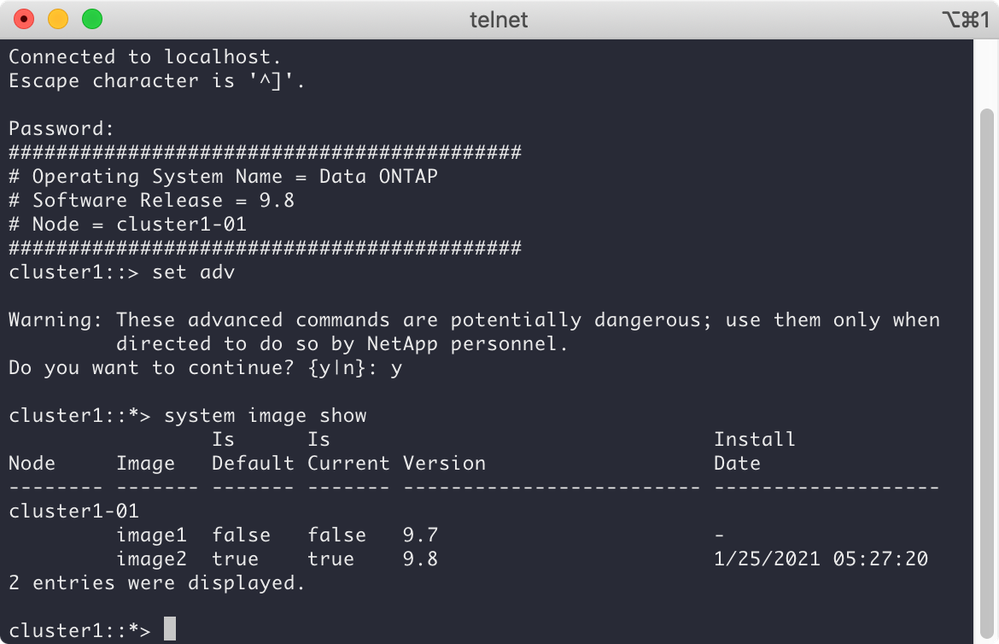Close the telnet terminal window
The height and width of the screenshot is (644, 999).
pos(24,19)
